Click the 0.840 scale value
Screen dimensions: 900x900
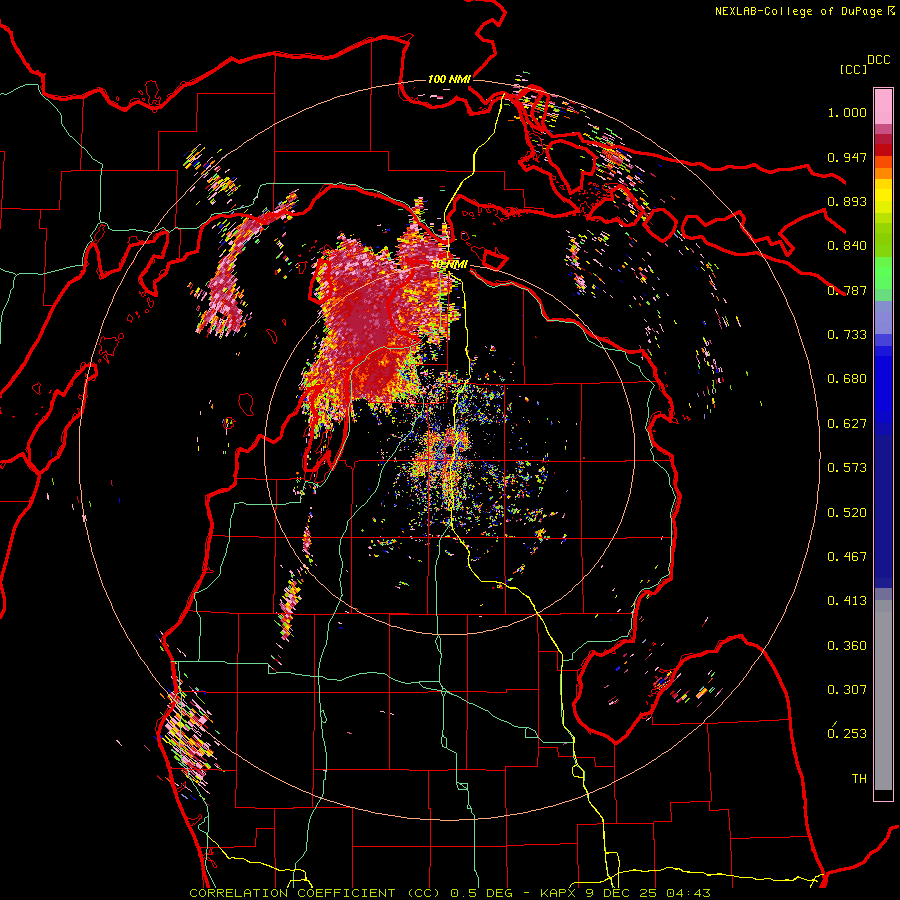click(847, 246)
